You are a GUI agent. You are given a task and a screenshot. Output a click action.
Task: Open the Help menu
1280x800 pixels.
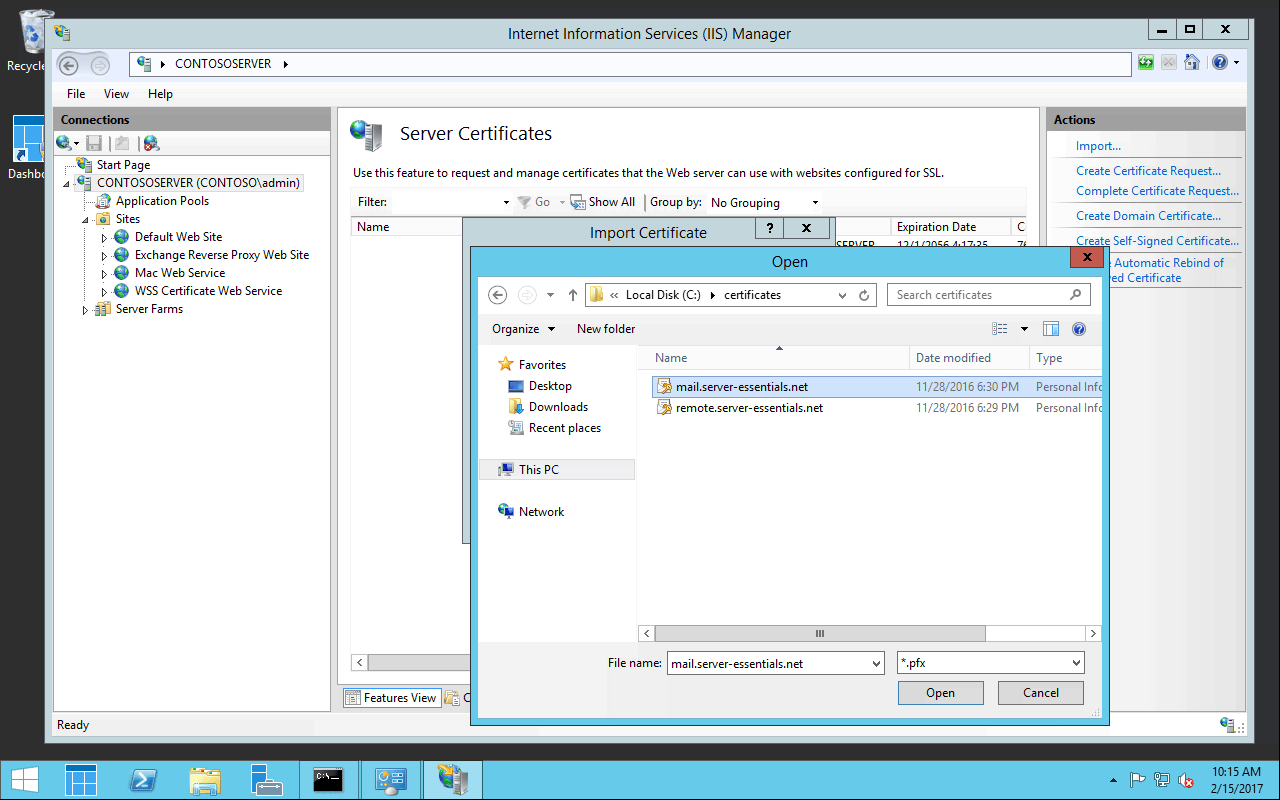(x=160, y=94)
